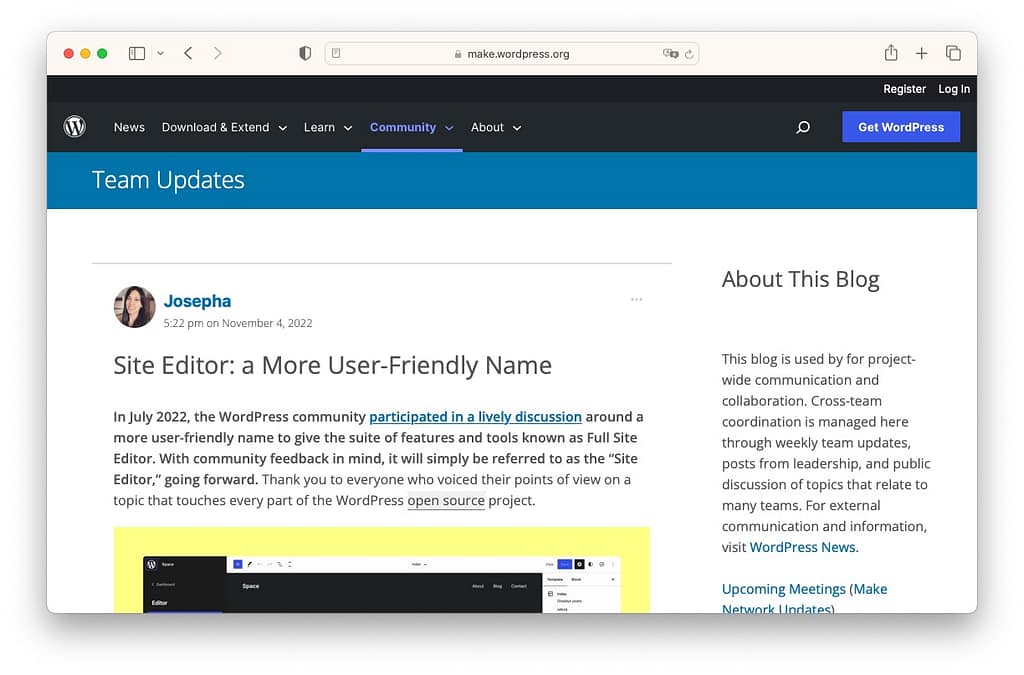Toggle Safari's sidebar icon
The width and height of the screenshot is (1024, 675).
[136, 53]
